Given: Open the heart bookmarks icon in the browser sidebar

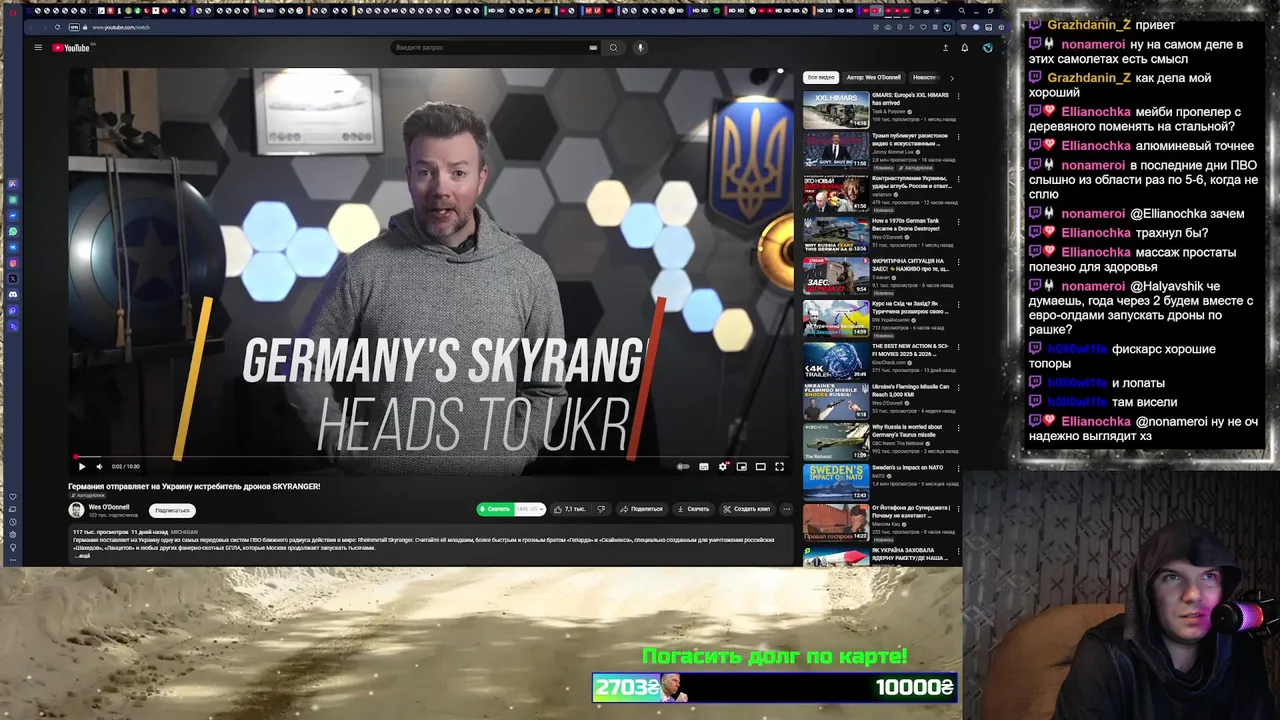Looking at the screenshot, I should (x=13, y=497).
